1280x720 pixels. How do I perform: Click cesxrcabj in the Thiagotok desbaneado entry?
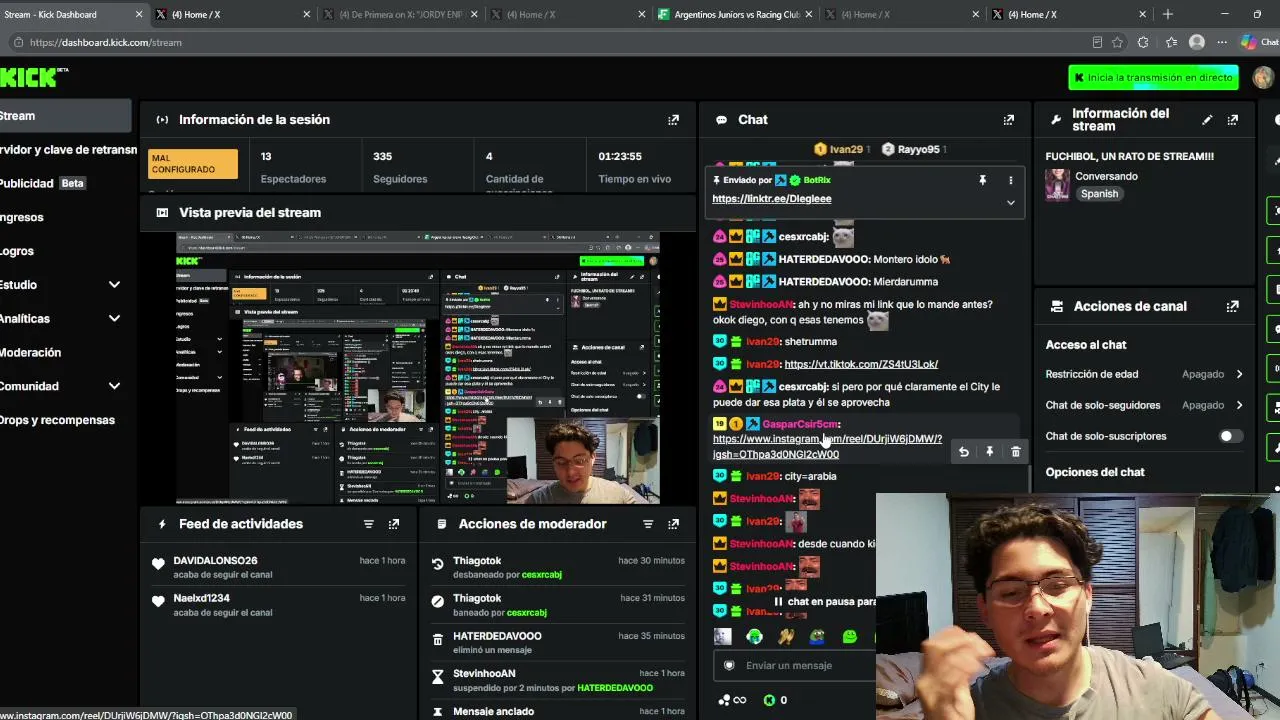tap(541, 575)
